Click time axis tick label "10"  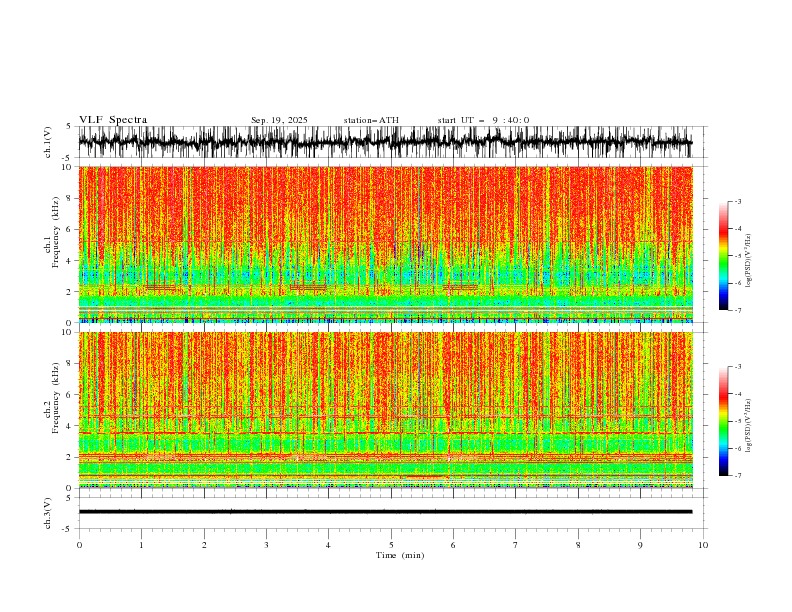click(703, 545)
